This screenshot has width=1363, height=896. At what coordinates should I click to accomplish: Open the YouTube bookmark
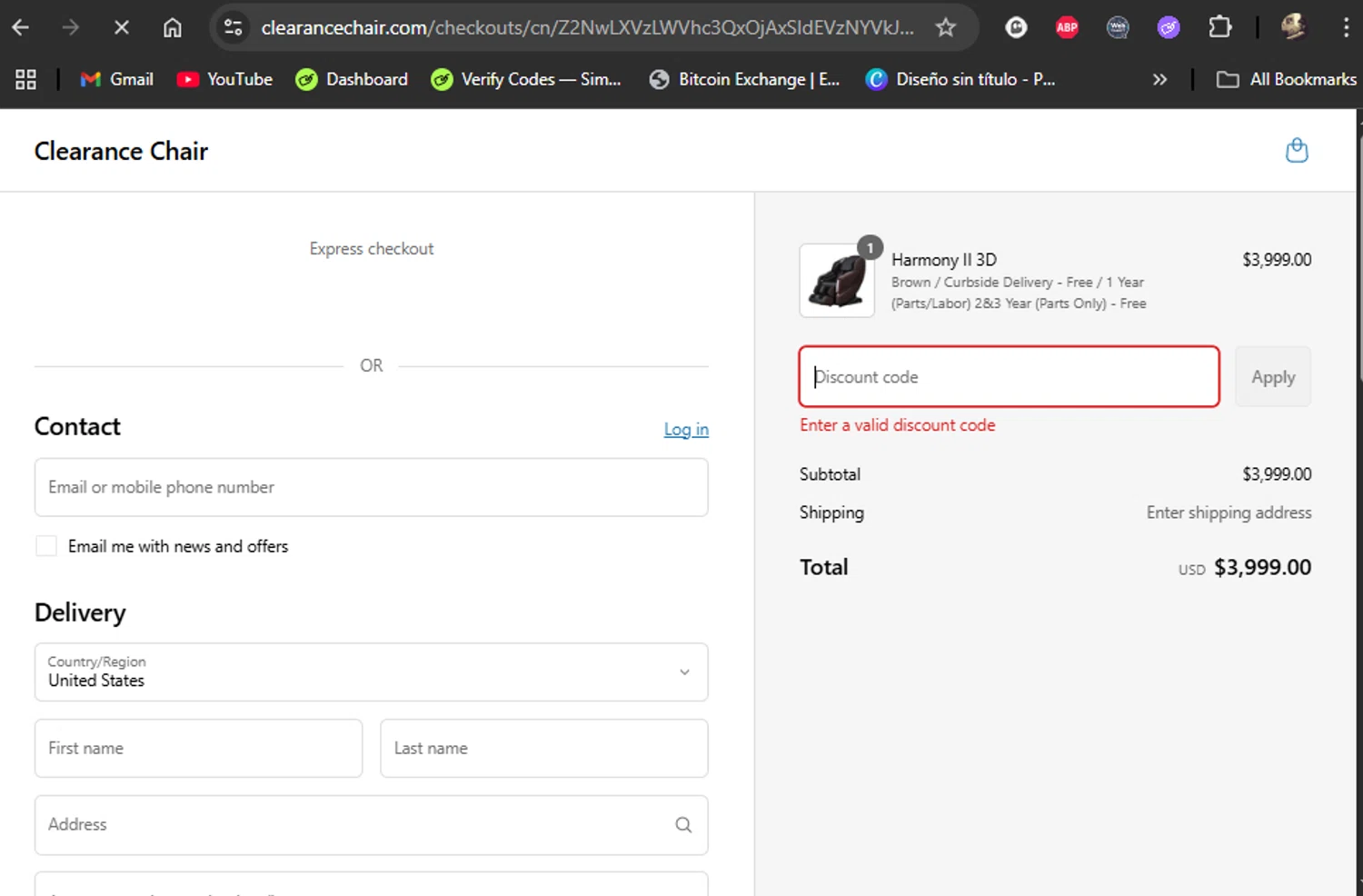tap(225, 80)
